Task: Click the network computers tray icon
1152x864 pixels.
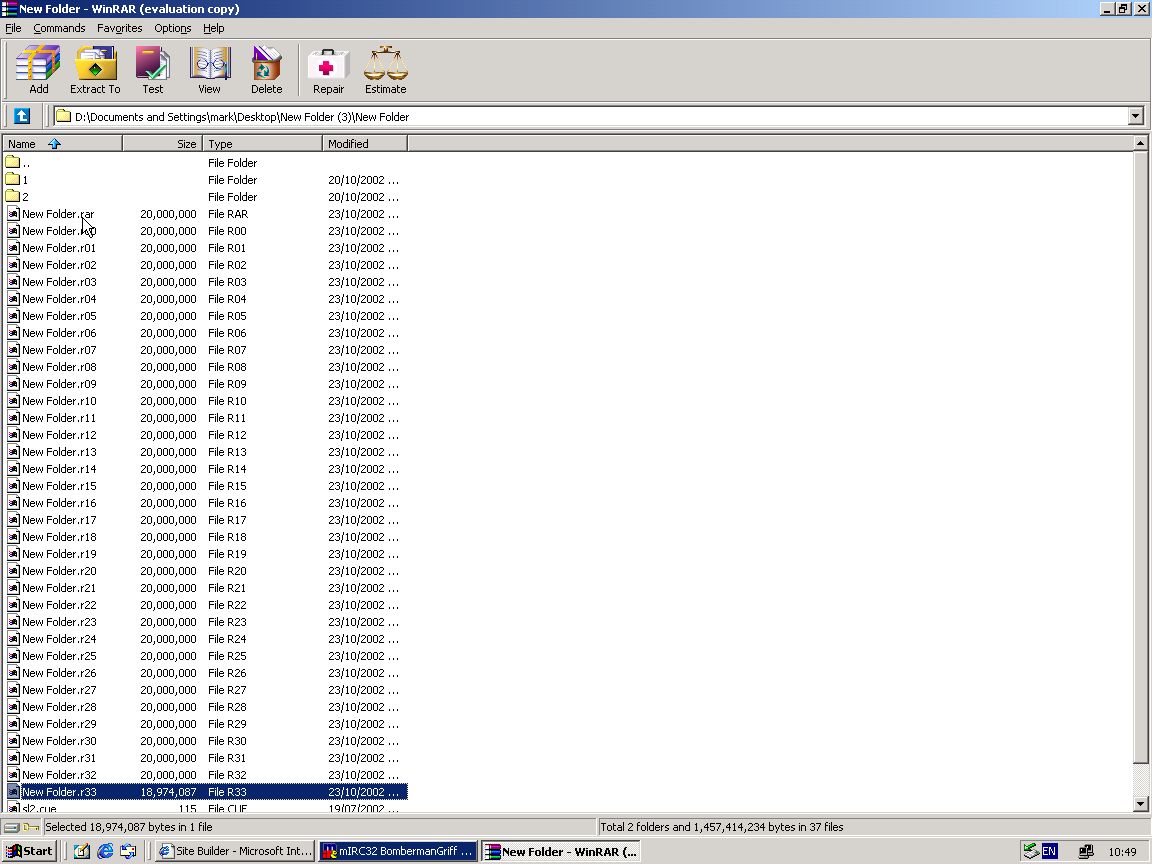Action: pyautogui.click(x=1086, y=852)
